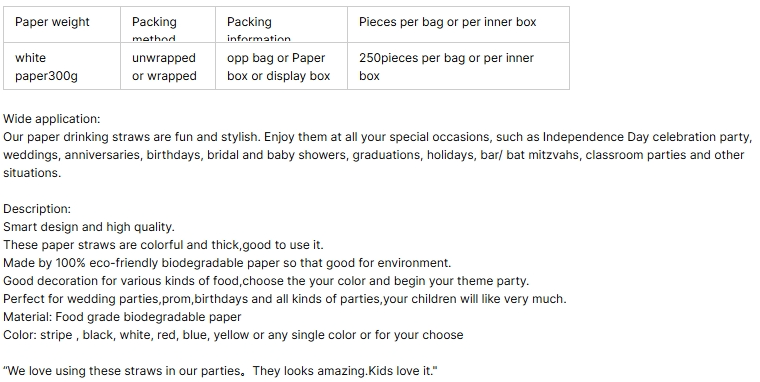Click the Good decoration for food line
Viewport: 760px width, 382px height.
(266, 281)
